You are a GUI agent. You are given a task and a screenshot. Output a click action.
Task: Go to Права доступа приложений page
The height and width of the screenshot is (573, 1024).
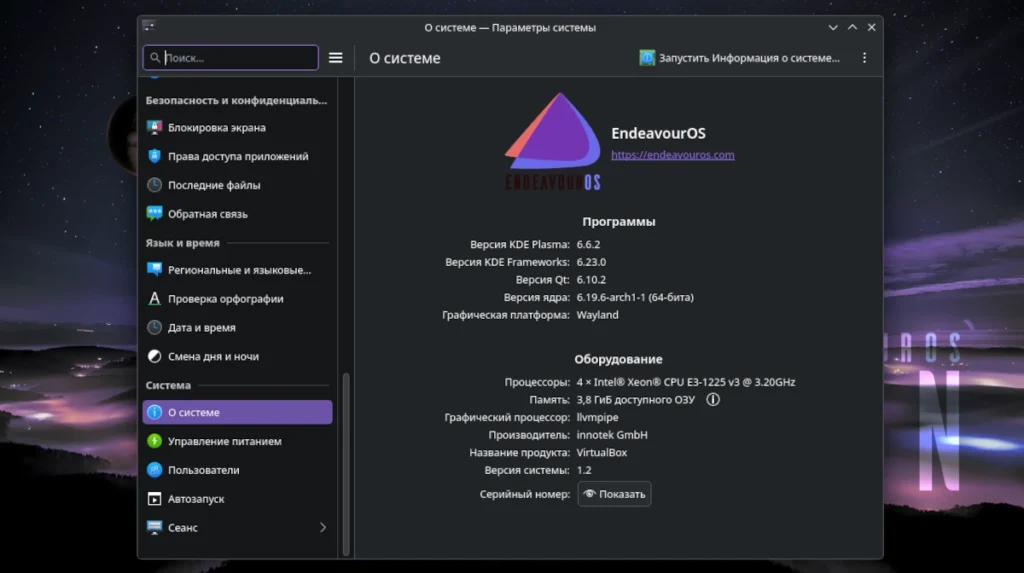pyautogui.click(x=237, y=156)
